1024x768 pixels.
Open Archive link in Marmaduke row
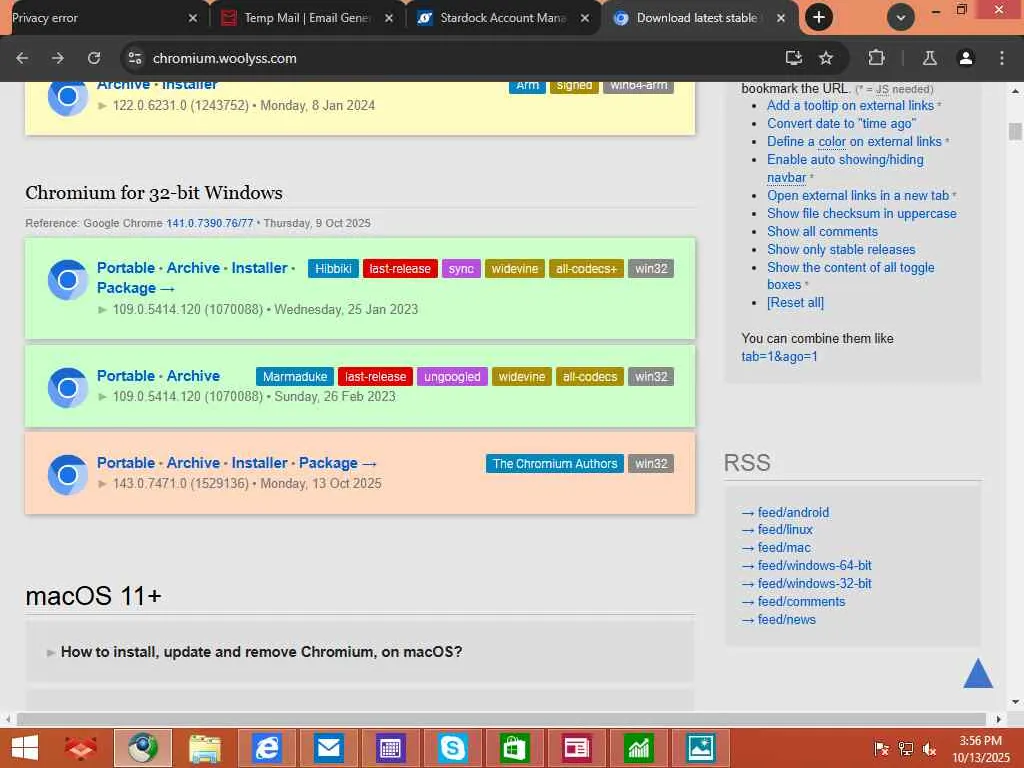click(x=193, y=376)
